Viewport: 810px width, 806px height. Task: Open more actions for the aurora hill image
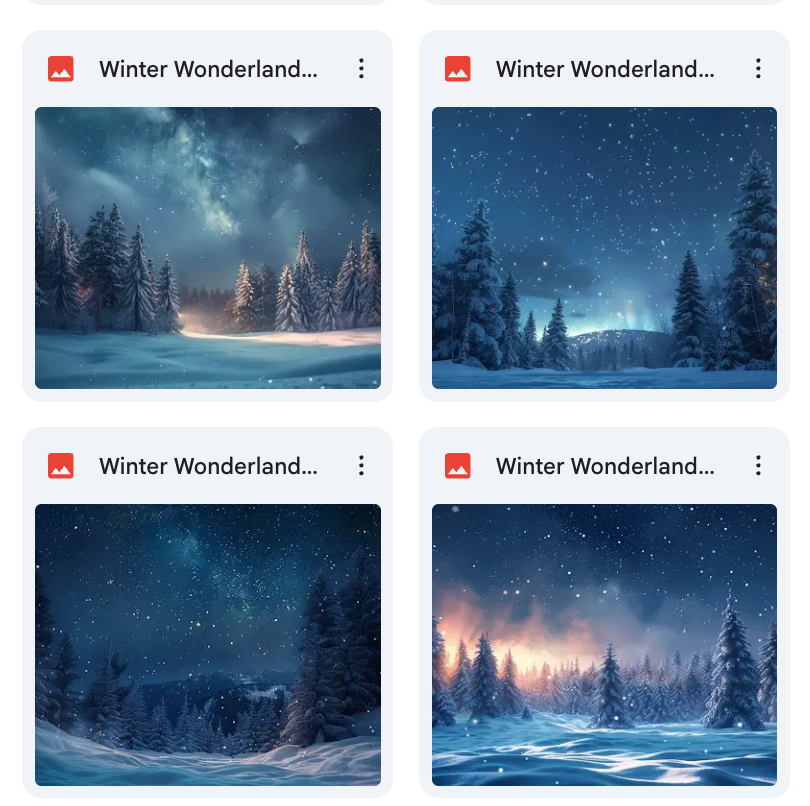point(758,69)
